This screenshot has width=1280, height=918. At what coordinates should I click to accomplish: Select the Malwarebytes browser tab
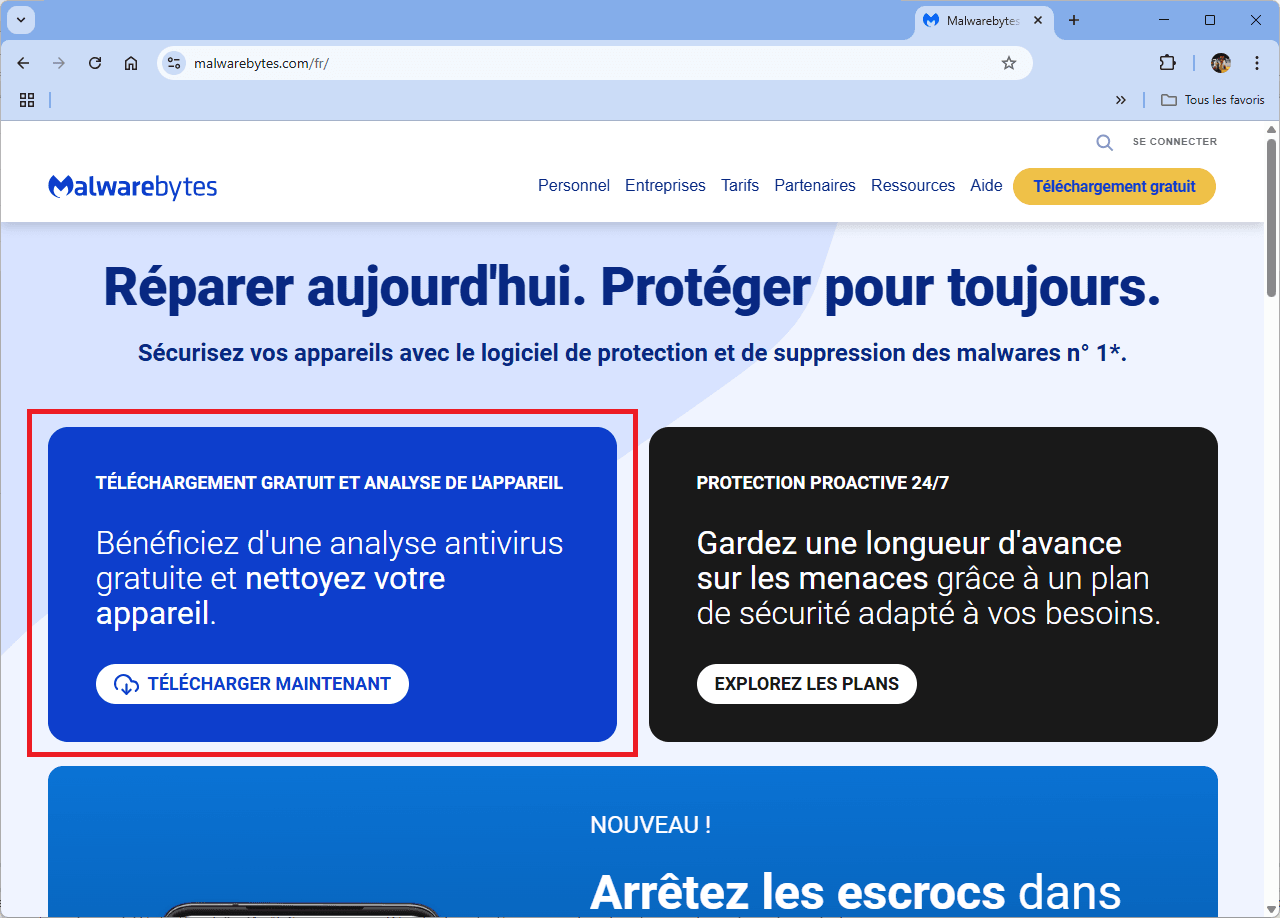coord(984,21)
